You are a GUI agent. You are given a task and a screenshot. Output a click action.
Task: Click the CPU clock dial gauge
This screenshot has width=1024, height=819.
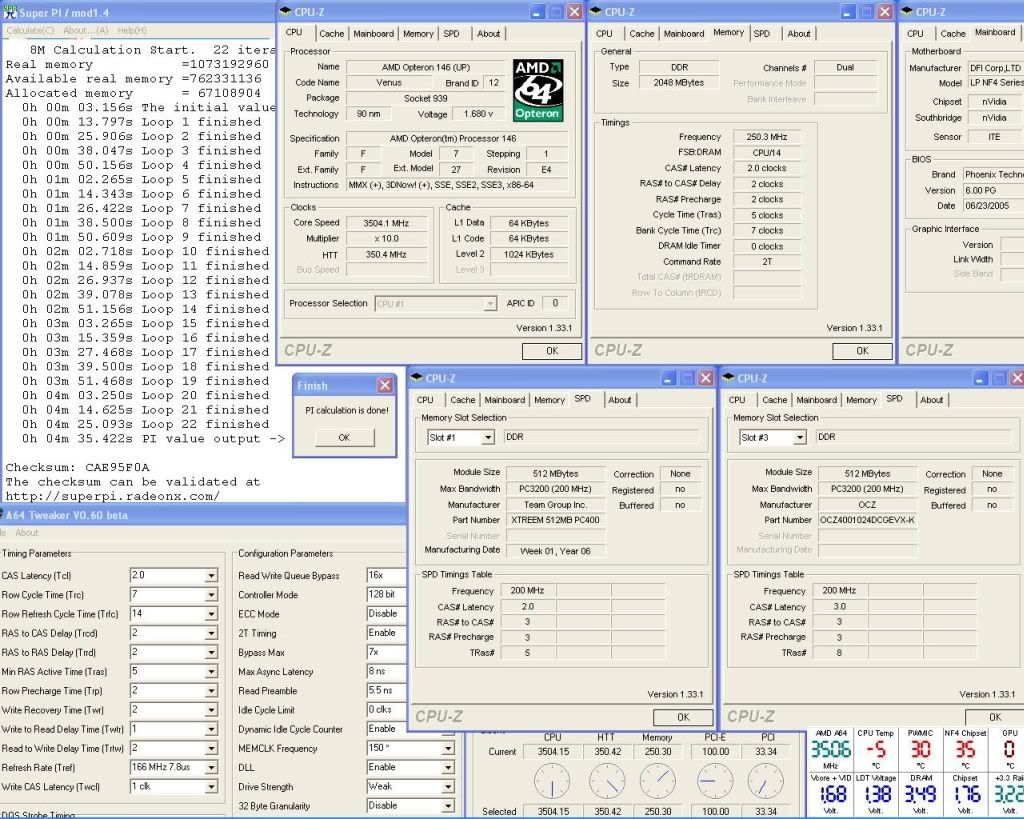[x=552, y=781]
